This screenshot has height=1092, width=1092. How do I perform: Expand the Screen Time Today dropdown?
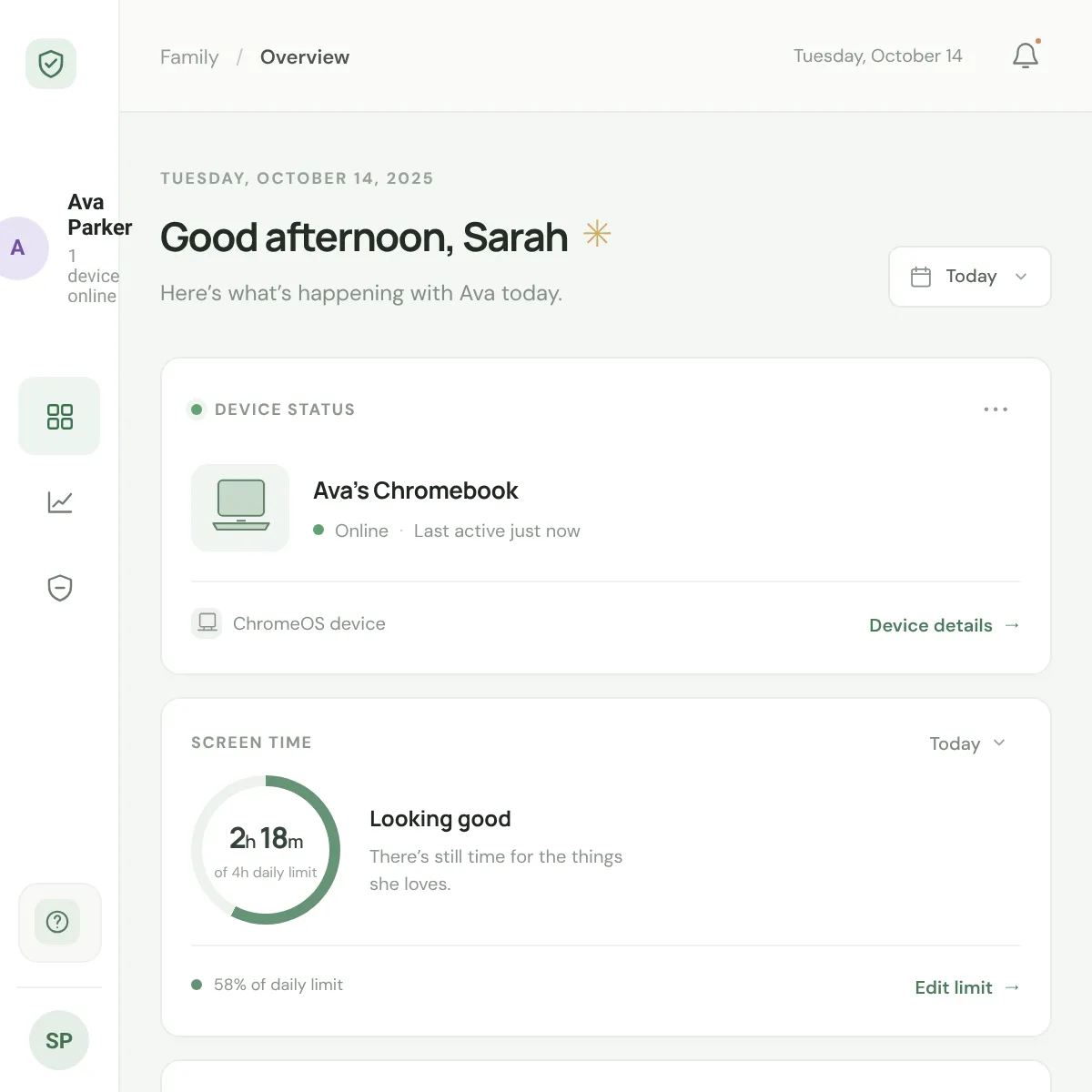click(x=967, y=743)
